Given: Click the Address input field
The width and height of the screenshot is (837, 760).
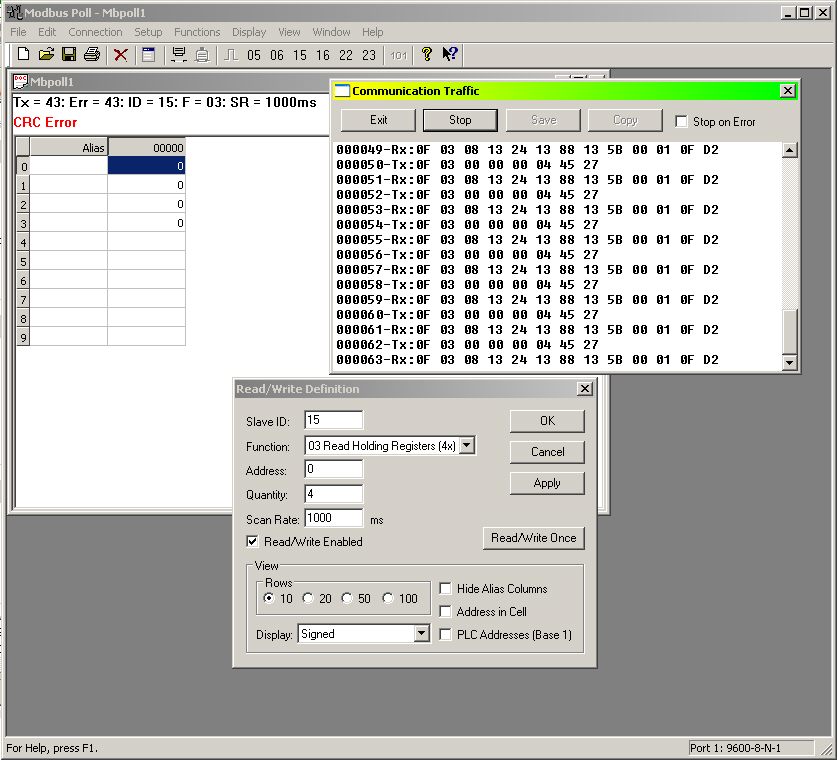Looking at the screenshot, I should pyautogui.click(x=334, y=469).
